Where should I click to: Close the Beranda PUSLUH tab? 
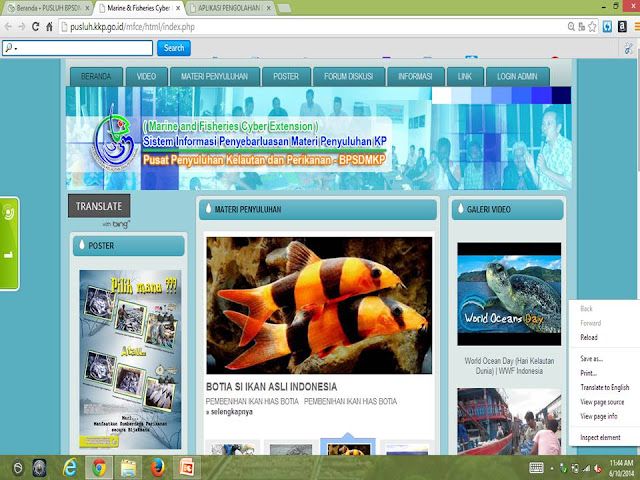click(x=87, y=8)
